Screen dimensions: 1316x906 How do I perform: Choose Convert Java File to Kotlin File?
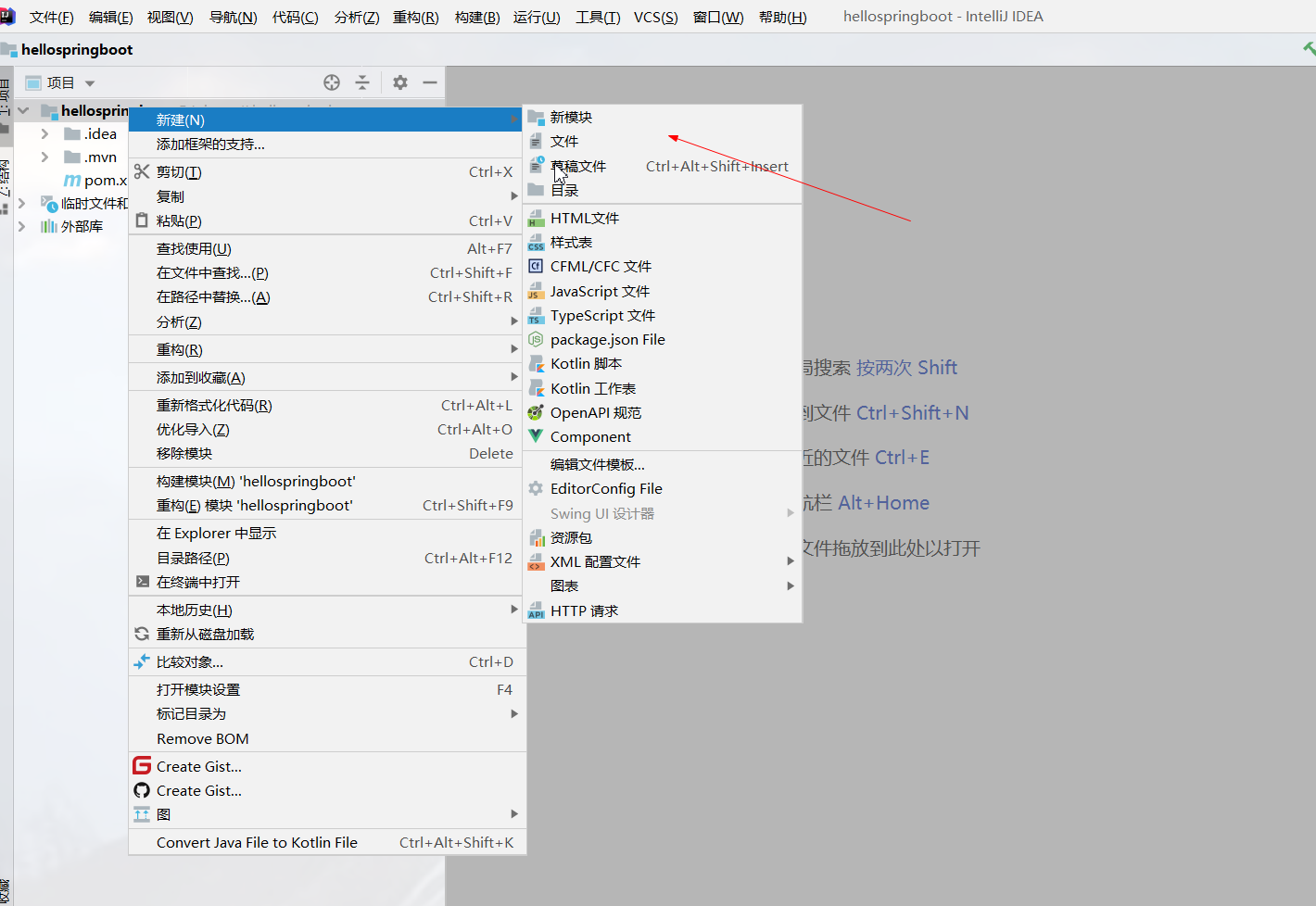[327, 842]
